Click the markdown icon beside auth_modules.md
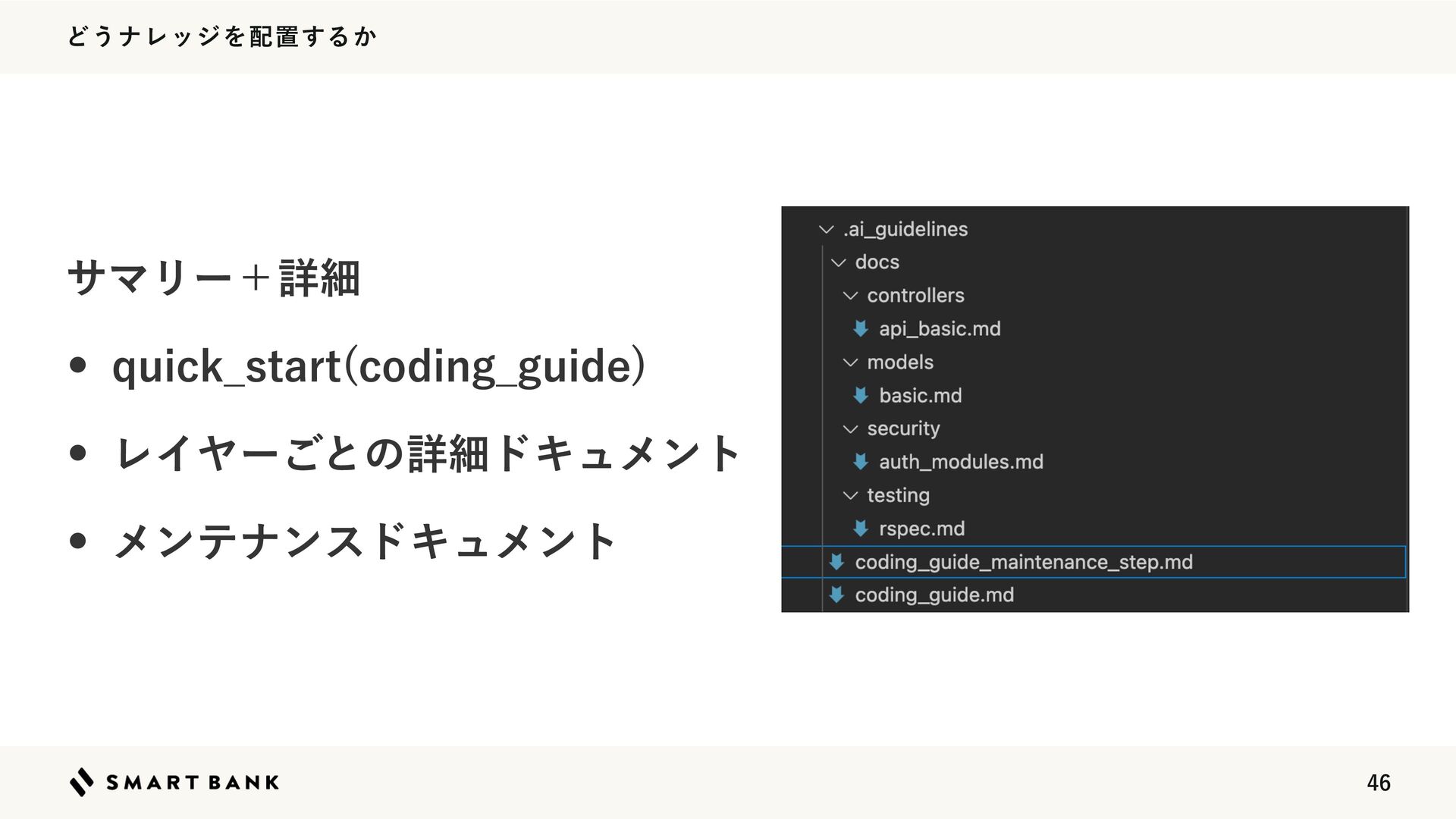 tap(860, 461)
